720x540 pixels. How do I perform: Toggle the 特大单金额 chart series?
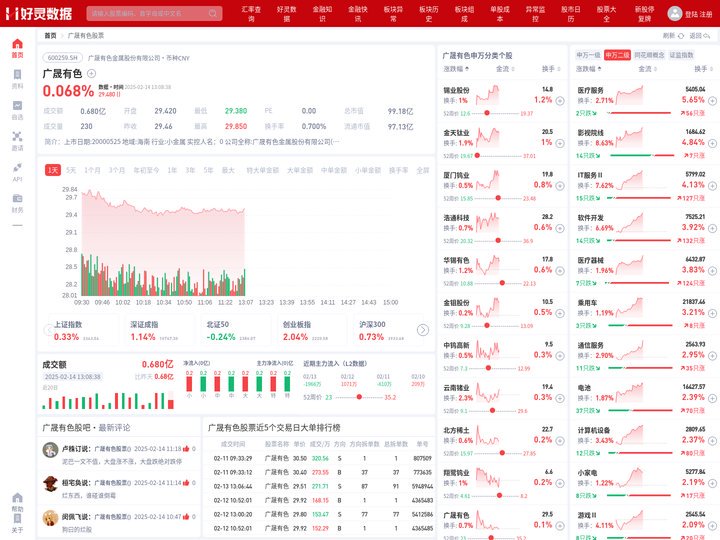263,170
